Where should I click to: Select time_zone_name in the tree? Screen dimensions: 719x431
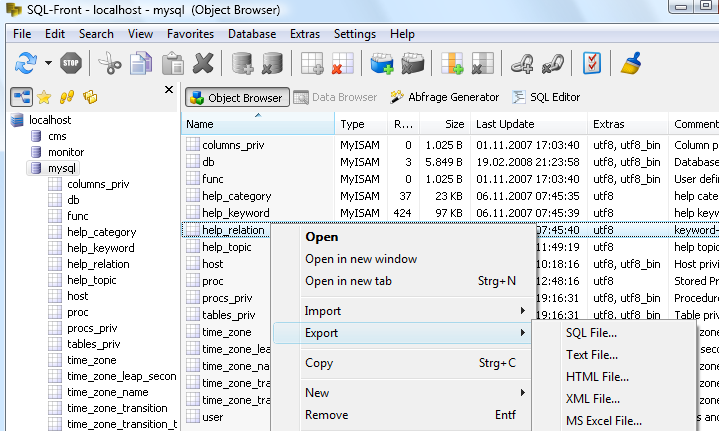pos(108,392)
